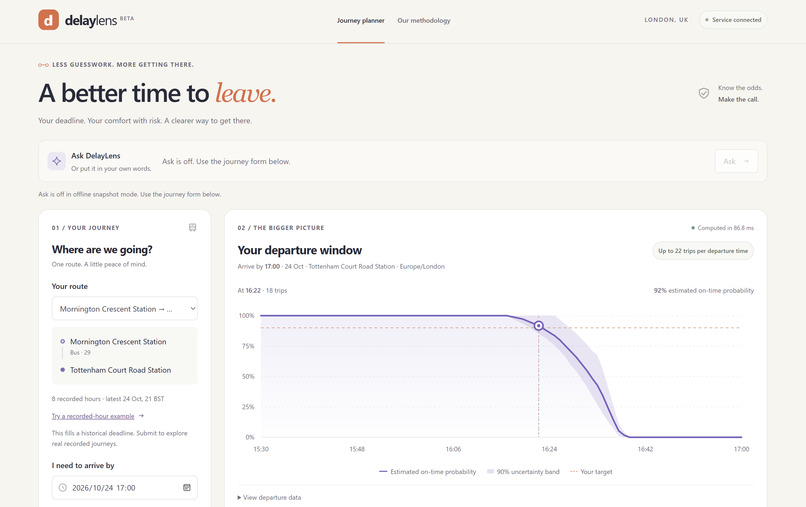Click the 50% y-axis label
Viewport: 806px width, 507px height.
248,376
